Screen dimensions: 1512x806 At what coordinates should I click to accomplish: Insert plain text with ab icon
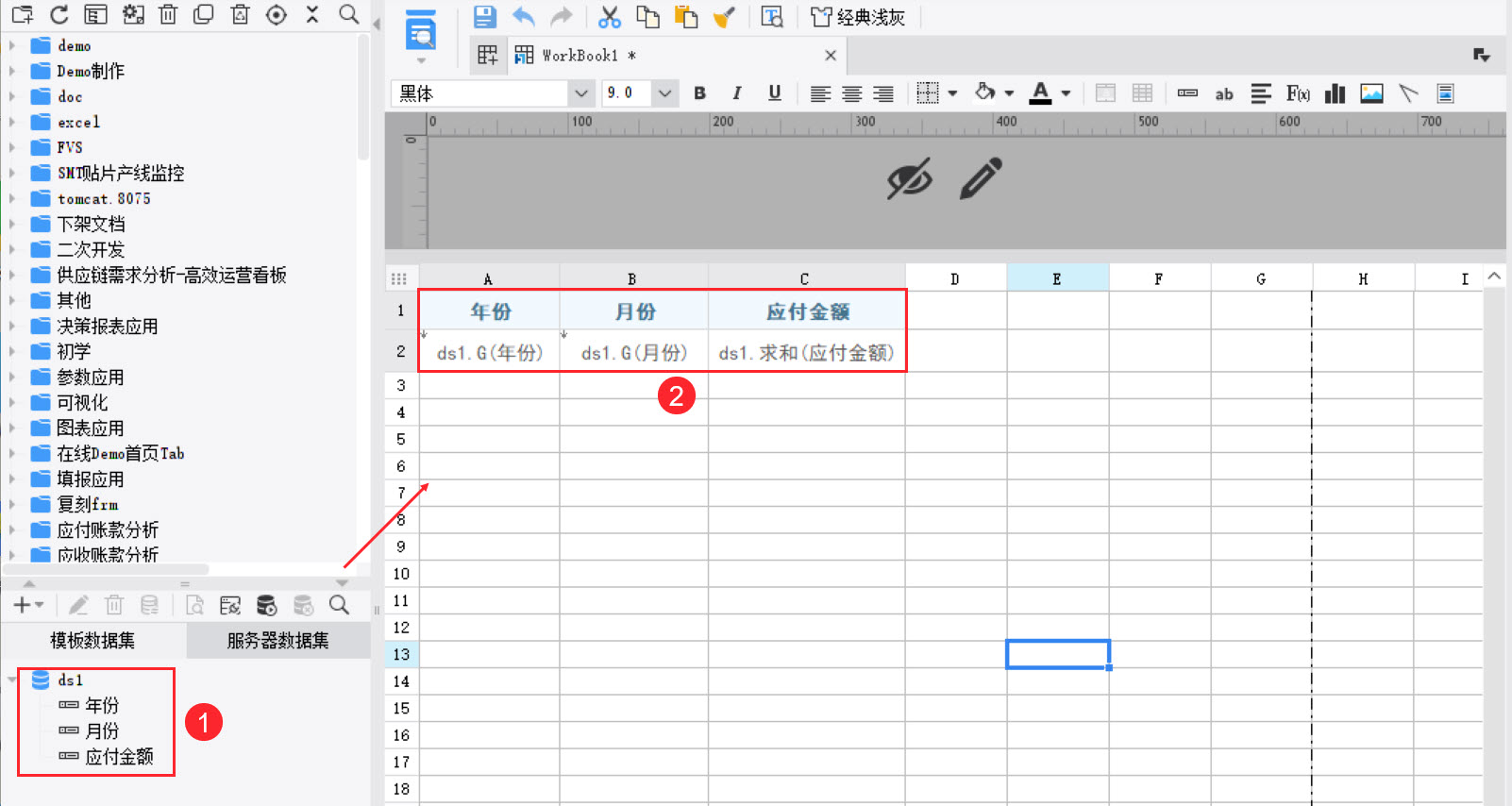1224,93
